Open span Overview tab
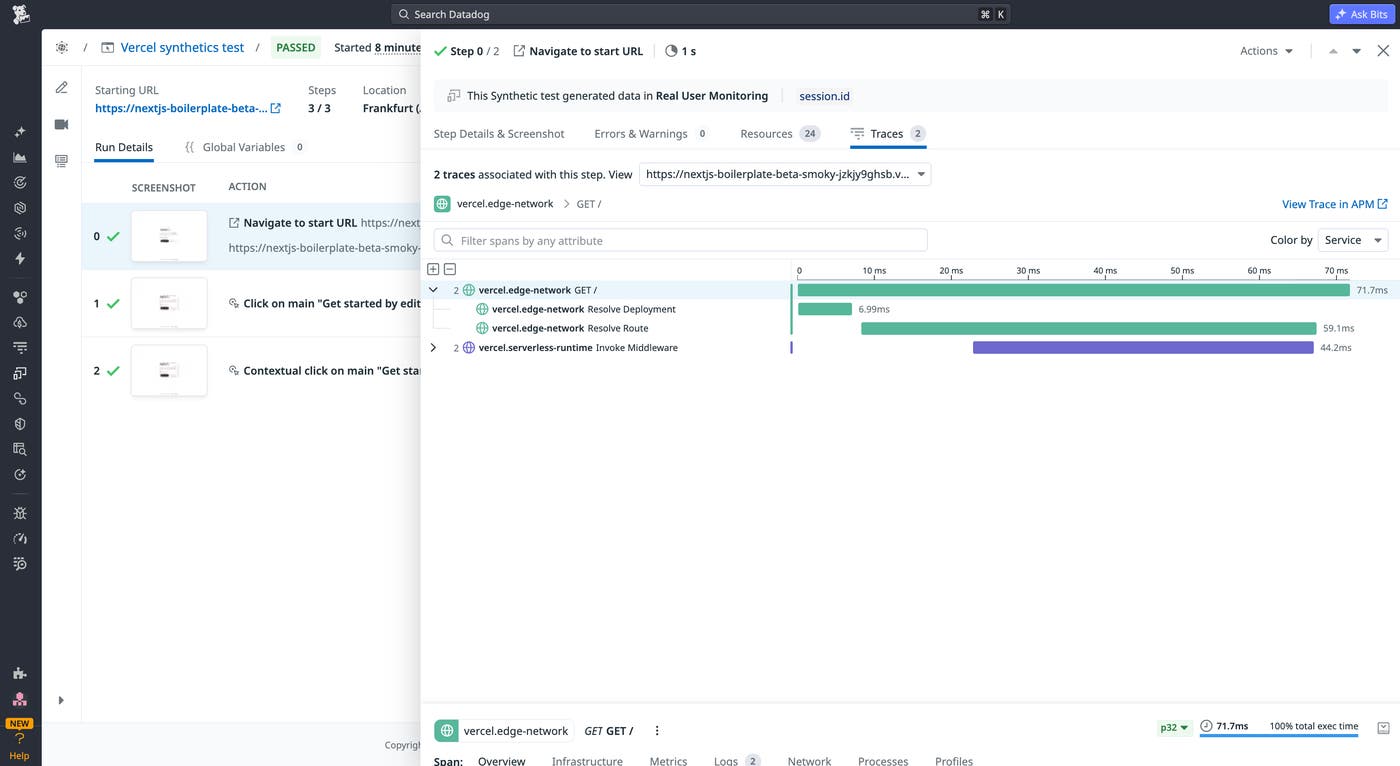 (x=501, y=761)
